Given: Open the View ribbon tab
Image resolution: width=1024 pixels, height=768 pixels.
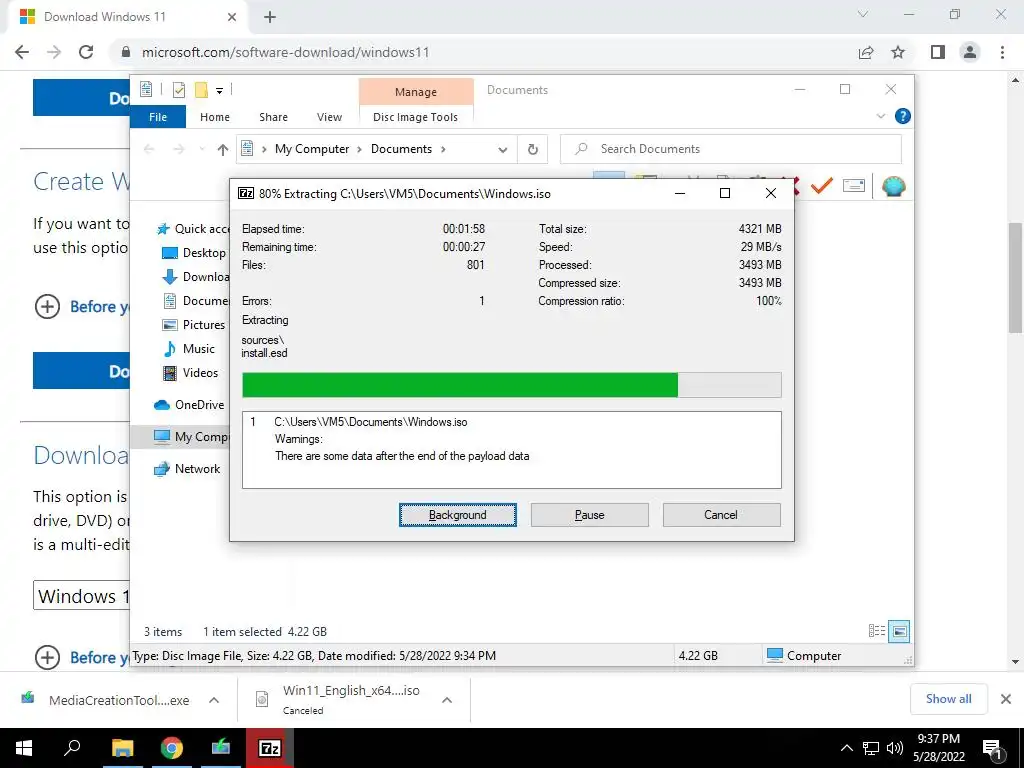Looking at the screenshot, I should click(329, 117).
